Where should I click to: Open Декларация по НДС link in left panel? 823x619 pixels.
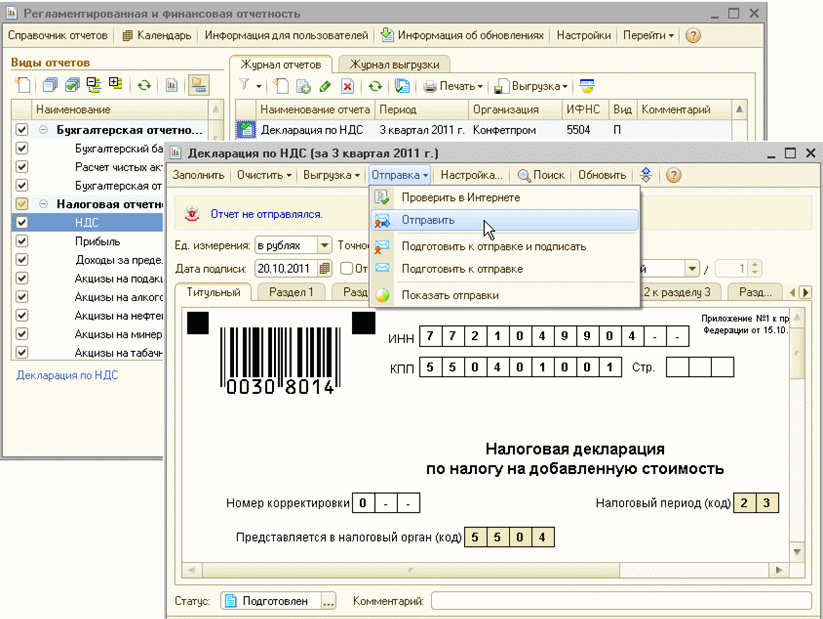(x=67, y=375)
